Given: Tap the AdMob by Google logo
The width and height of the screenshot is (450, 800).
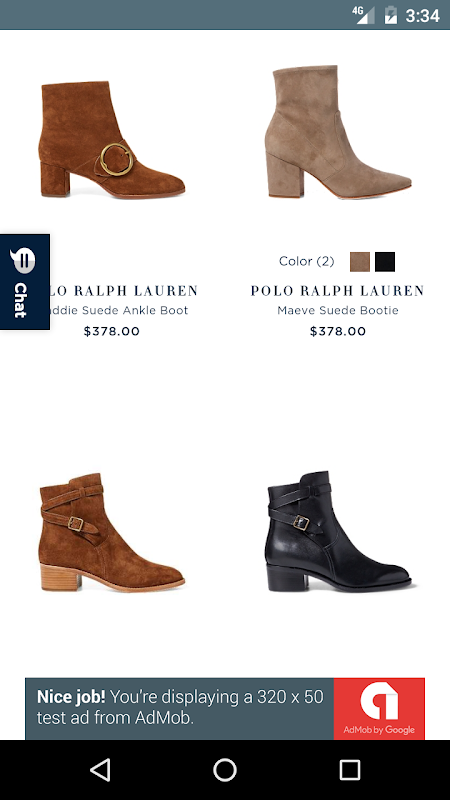Looking at the screenshot, I should pos(379,709).
